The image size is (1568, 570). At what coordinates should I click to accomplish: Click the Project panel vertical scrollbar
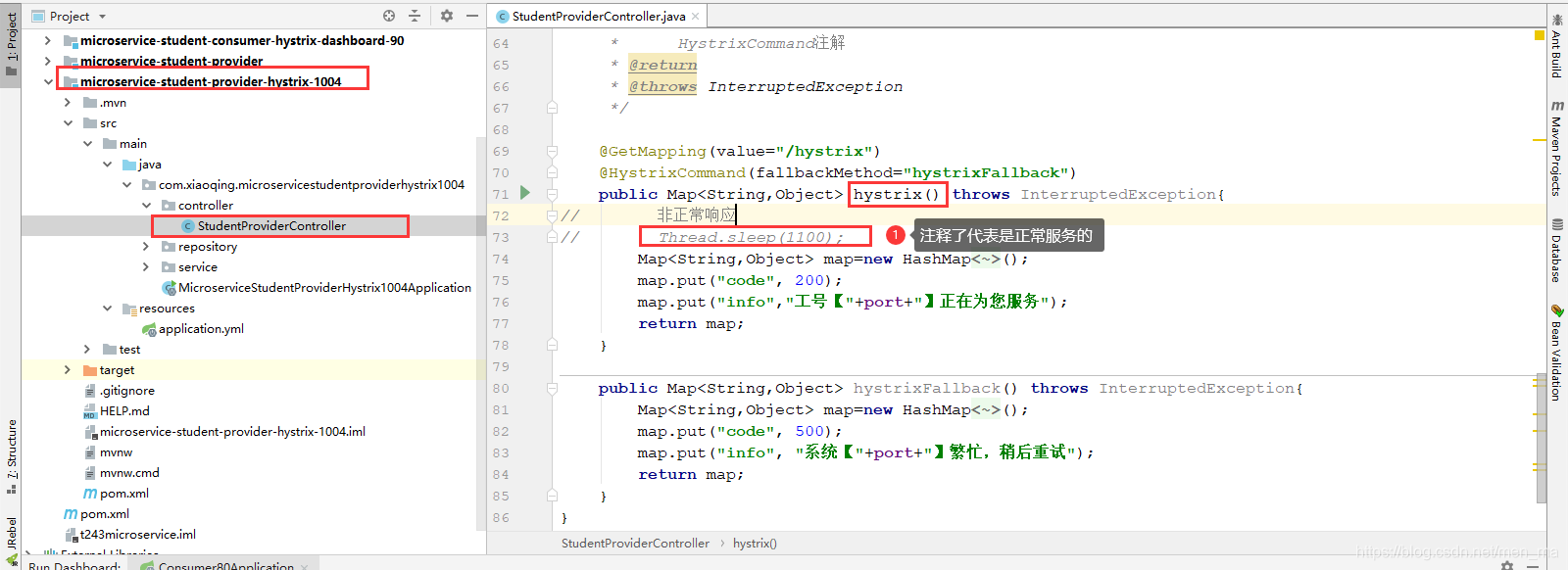[x=481, y=333]
